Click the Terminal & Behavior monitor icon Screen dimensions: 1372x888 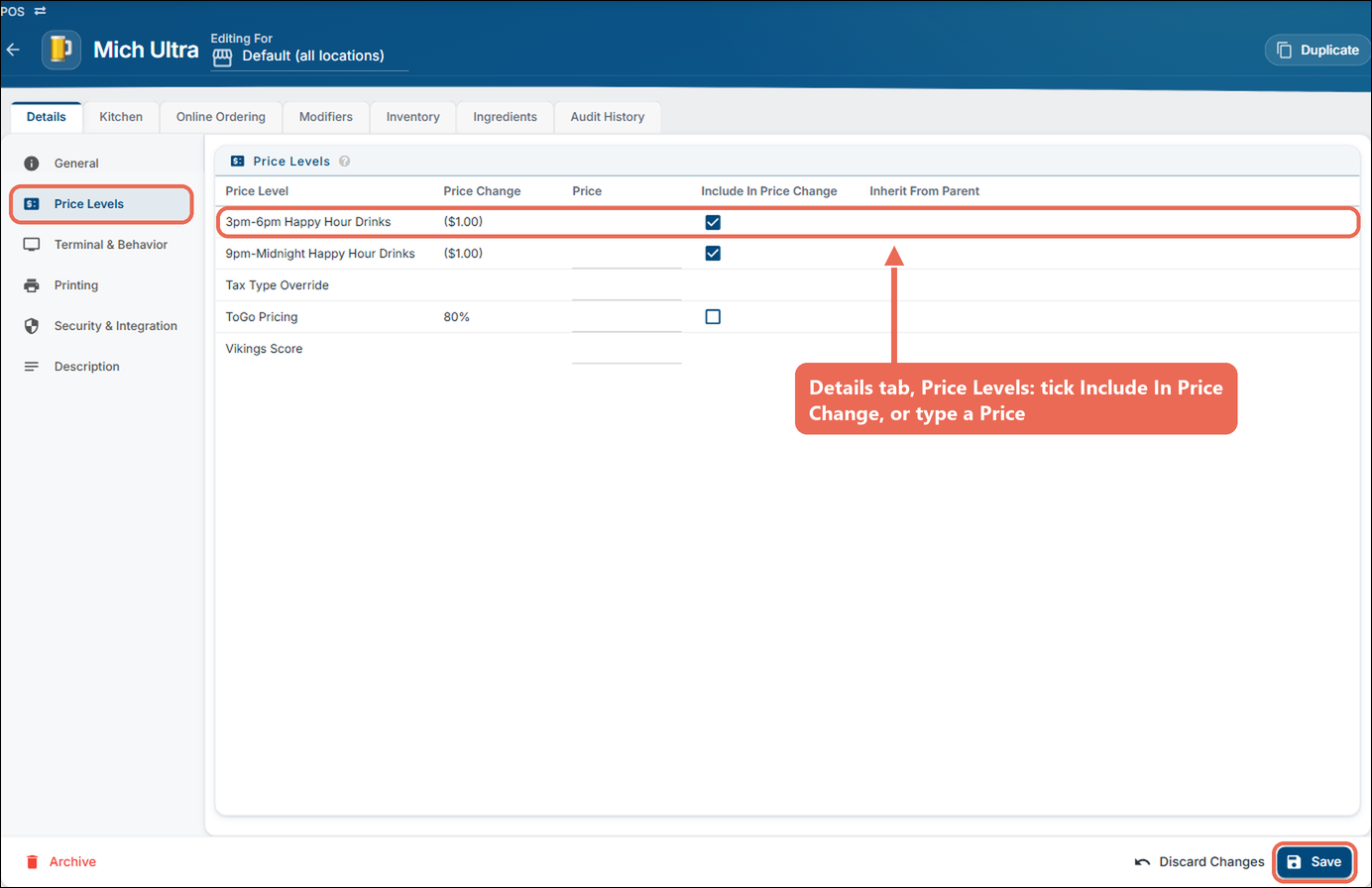32,245
